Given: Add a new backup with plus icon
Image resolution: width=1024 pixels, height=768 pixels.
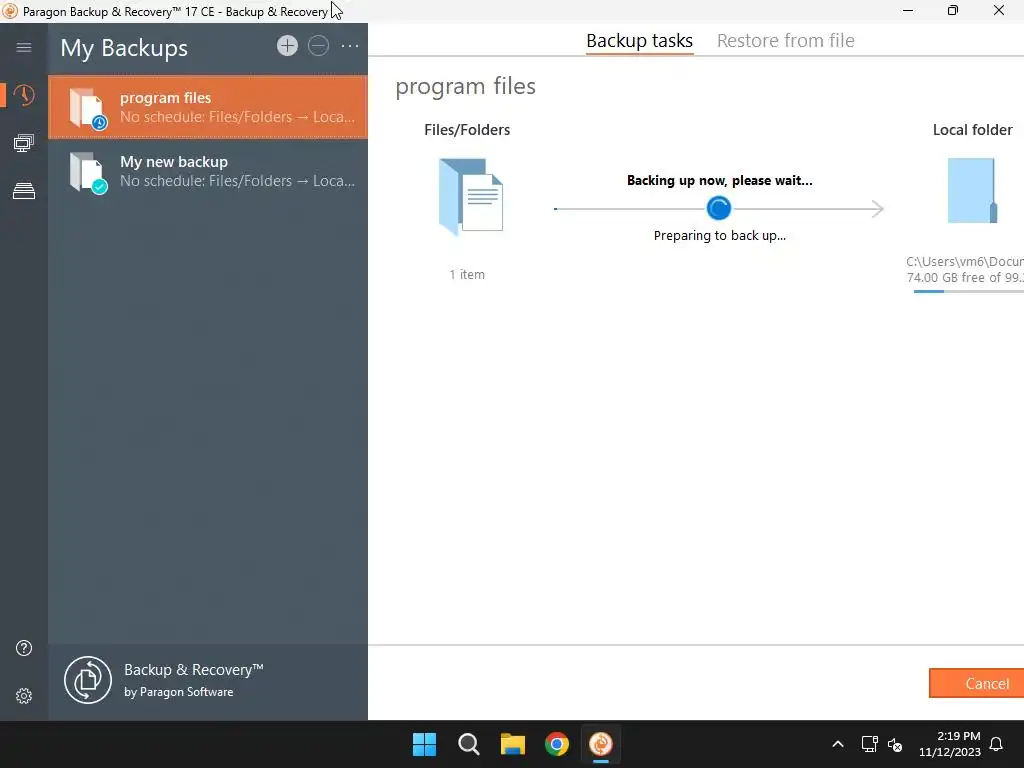Looking at the screenshot, I should tap(287, 46).
